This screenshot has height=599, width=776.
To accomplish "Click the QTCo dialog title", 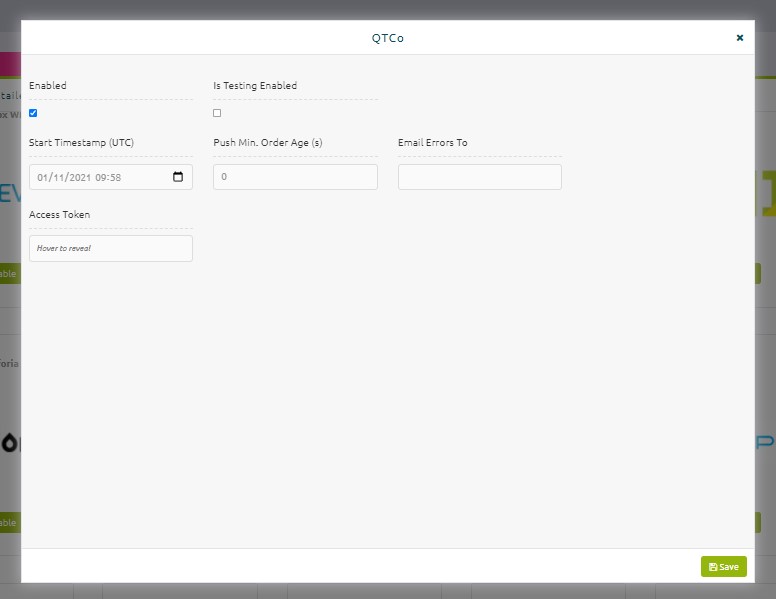I will pos(388,38).
